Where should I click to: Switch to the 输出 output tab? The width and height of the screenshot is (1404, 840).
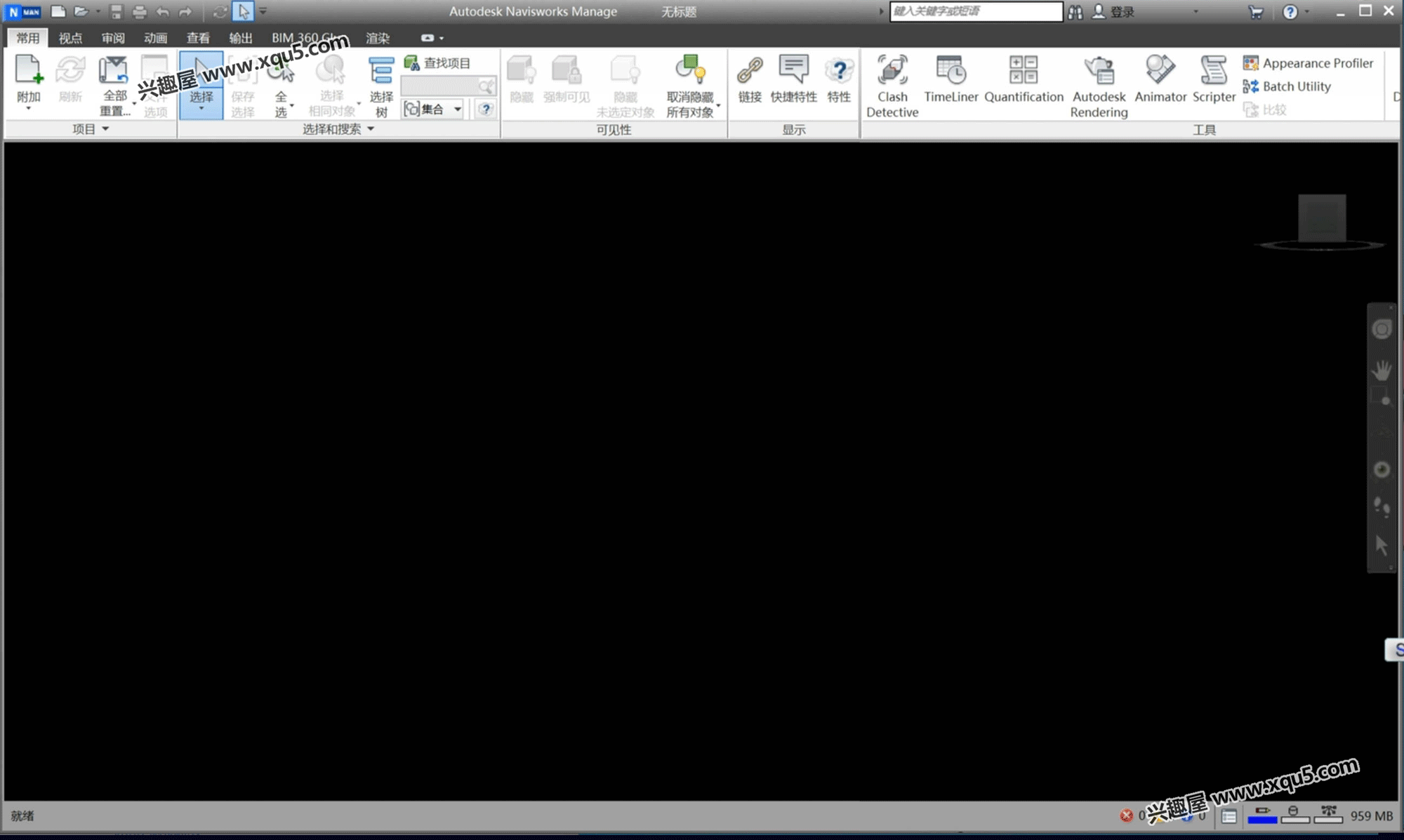(241, 38)
